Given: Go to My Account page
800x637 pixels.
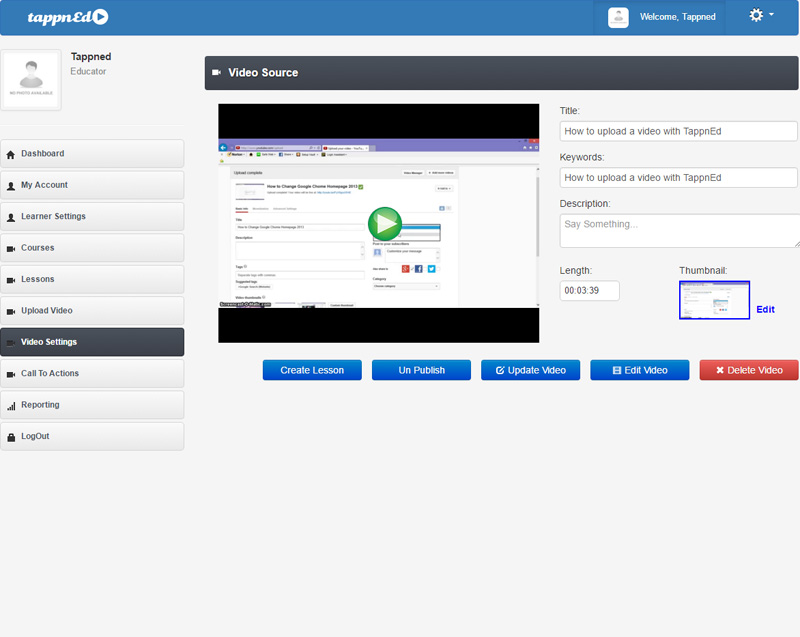Looking at the screenshot, I should tap(92, 185).
